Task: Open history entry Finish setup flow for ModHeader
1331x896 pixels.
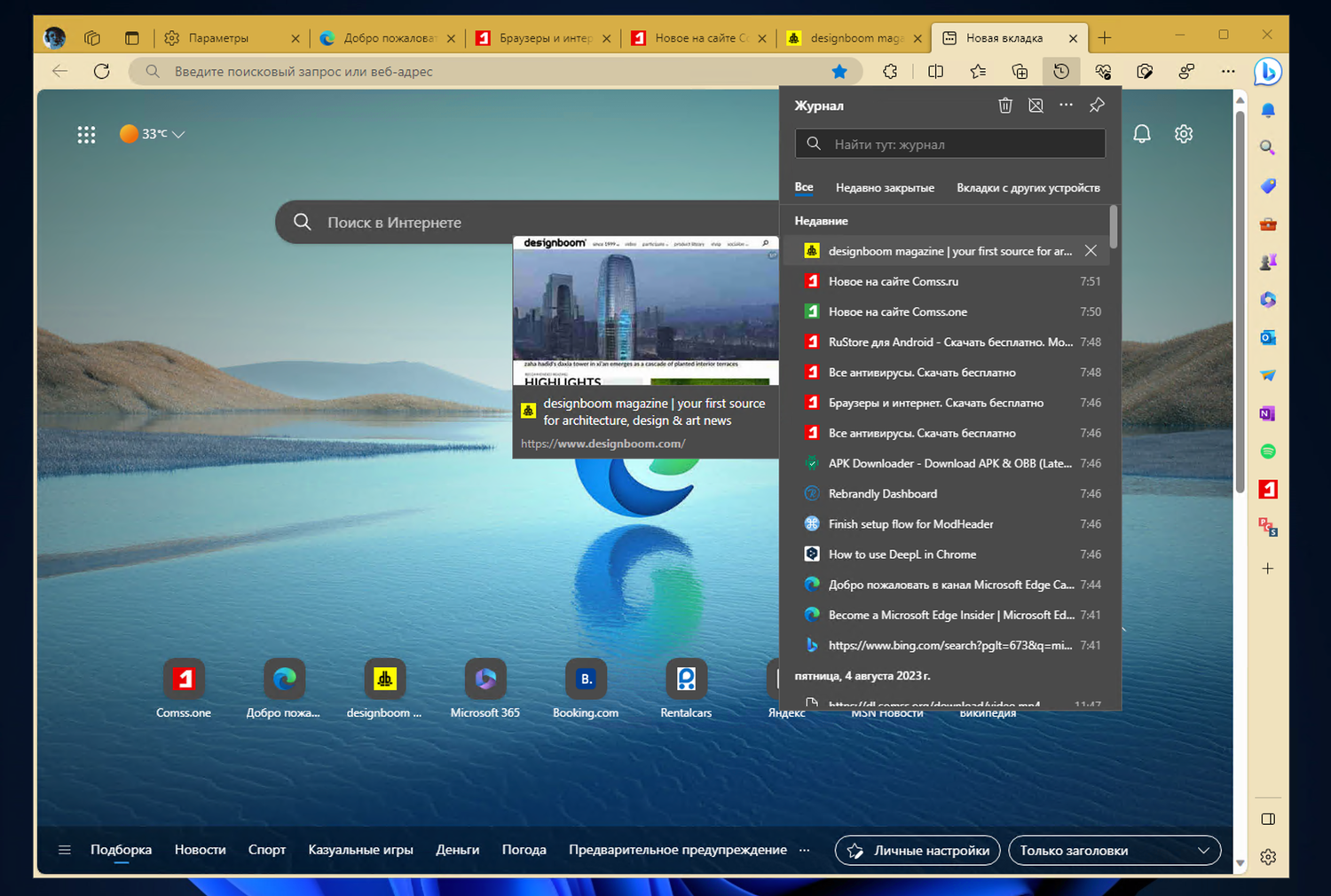Action: pos(944,524)
